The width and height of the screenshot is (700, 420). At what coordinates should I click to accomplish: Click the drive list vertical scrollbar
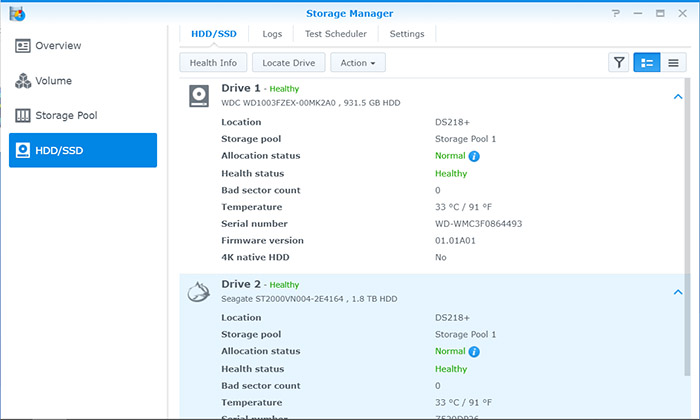coord(688,227)
